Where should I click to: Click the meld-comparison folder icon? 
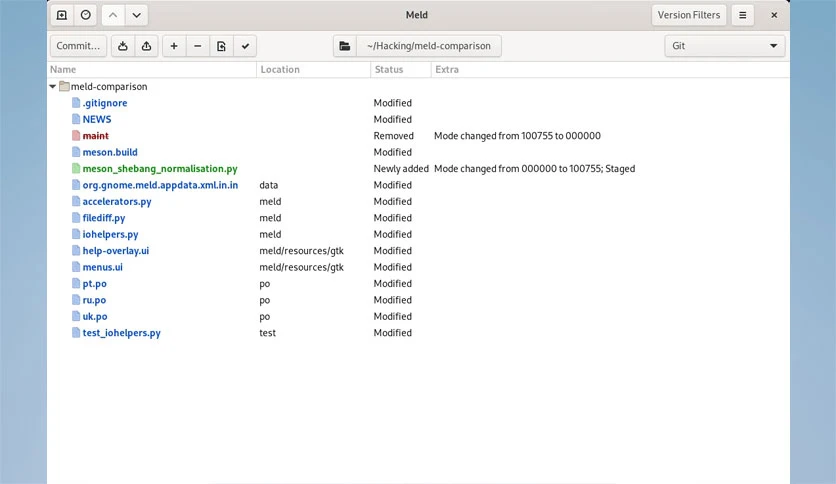click(65, 86)
